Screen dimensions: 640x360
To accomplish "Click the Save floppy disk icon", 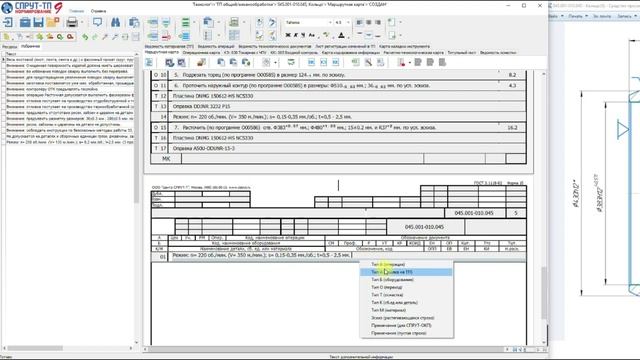I will (38, 22).
